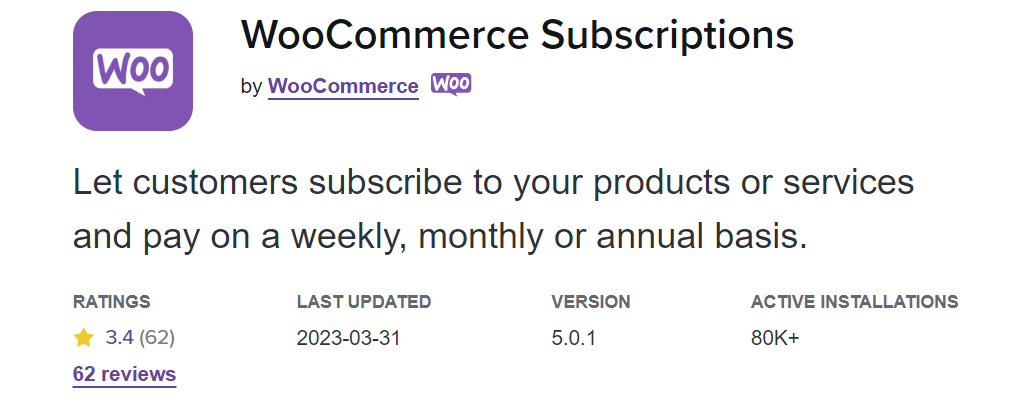Click the Active Installations heading

pyautogui.click(x=854, y=301)
